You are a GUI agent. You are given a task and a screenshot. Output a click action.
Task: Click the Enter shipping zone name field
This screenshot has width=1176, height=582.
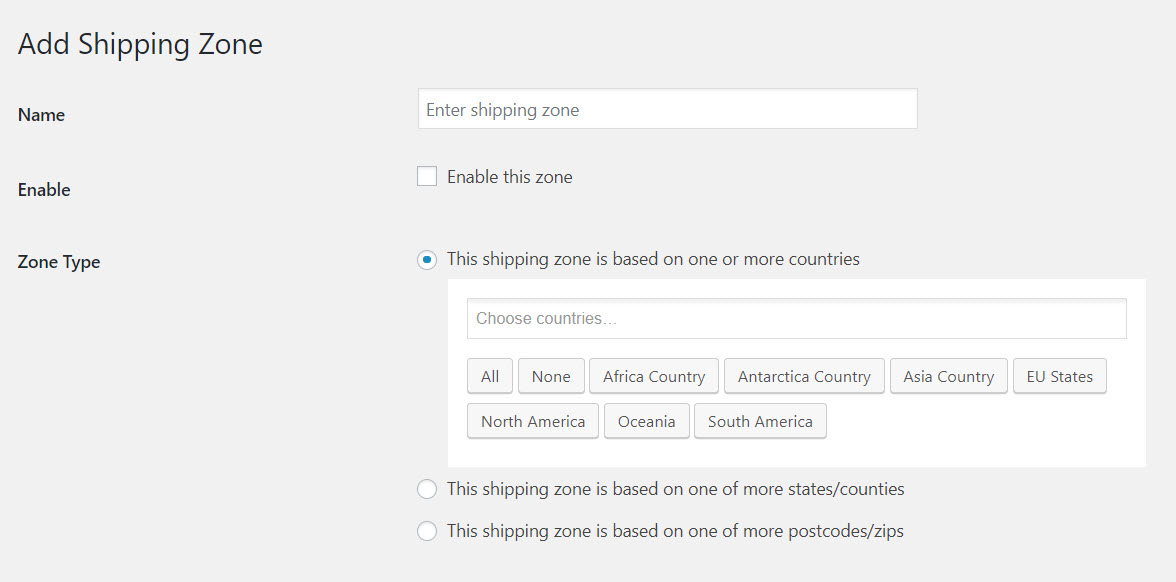pos(667,108)
